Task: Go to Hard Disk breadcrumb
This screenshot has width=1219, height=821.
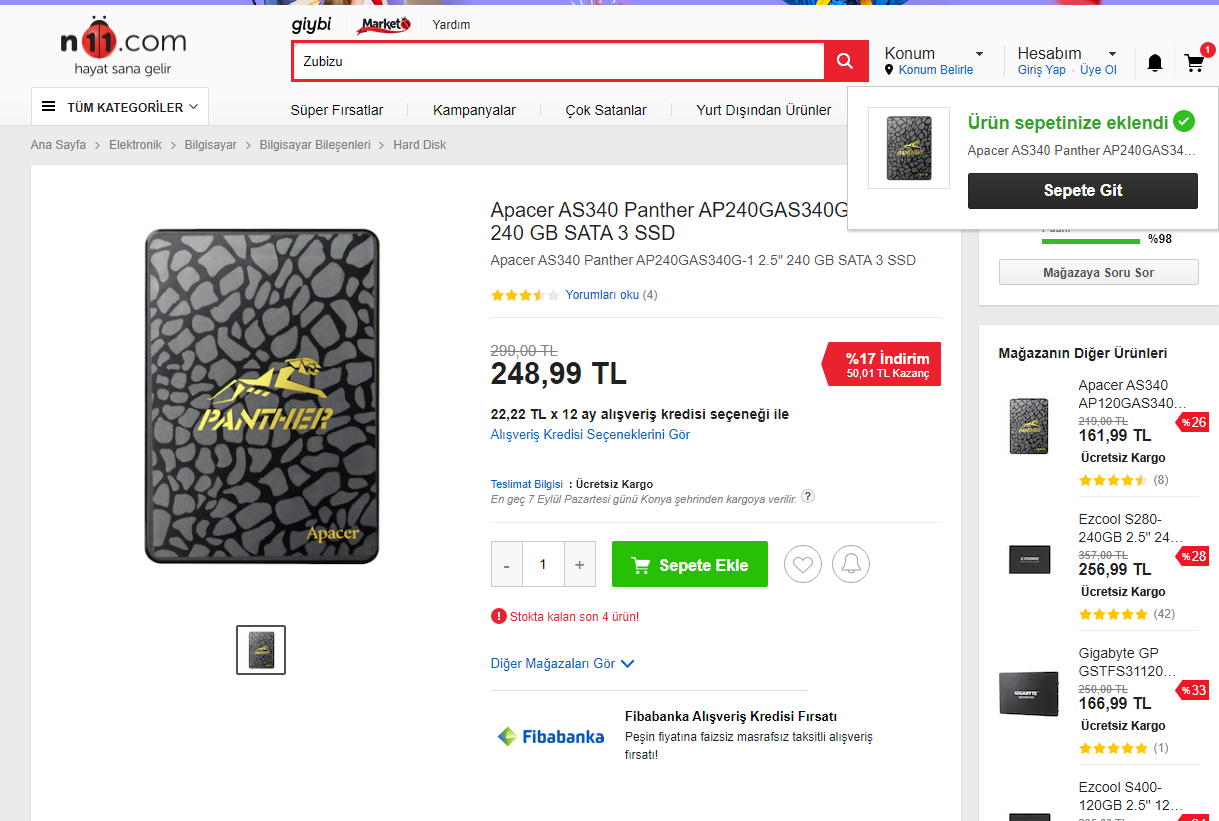Action: click(420, 145)
